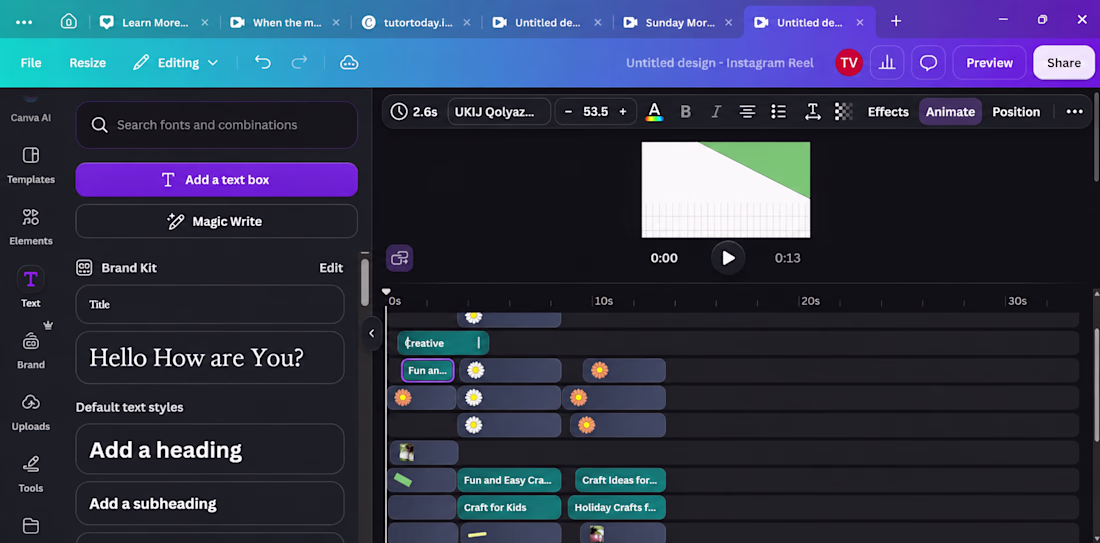Click the redo arrow icon
The height and width of the screenshot is (543, 1100).
pyautogui.click(x=300, y=62)
